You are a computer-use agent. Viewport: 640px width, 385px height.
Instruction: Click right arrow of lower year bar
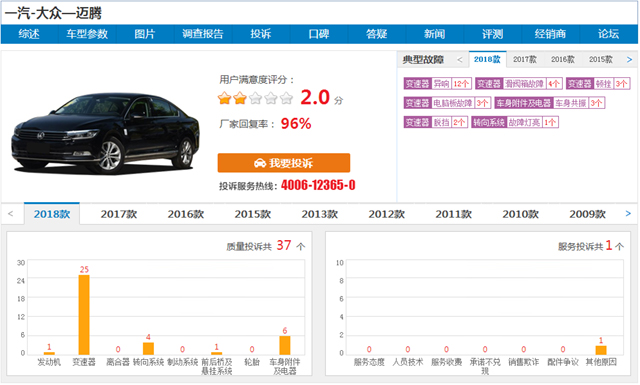tap(628, 214)
